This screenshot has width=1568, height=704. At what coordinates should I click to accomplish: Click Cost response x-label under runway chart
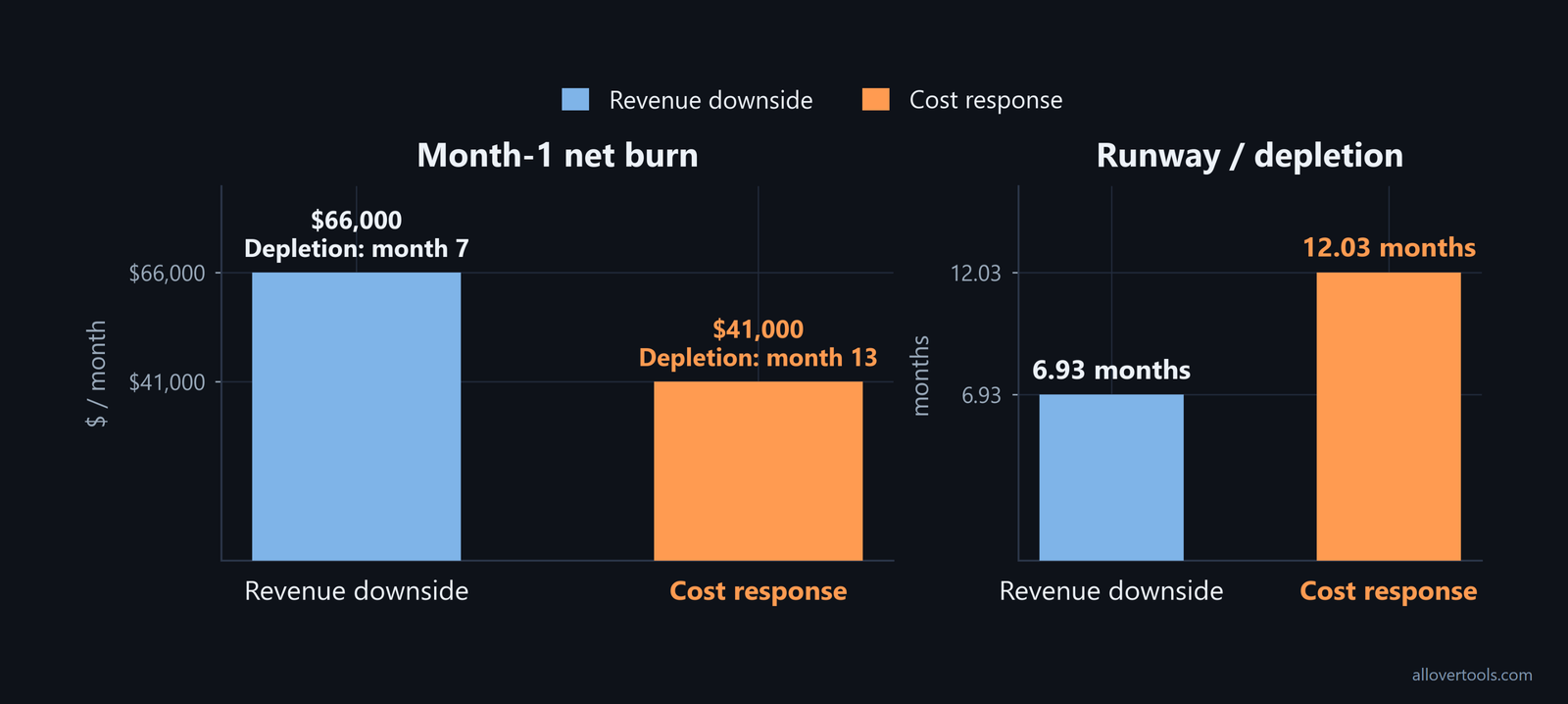[x=1389, y=591]
